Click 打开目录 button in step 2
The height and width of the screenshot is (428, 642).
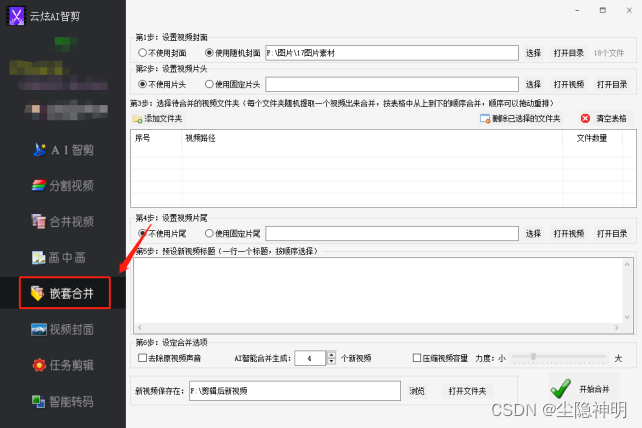click(612, 84)
